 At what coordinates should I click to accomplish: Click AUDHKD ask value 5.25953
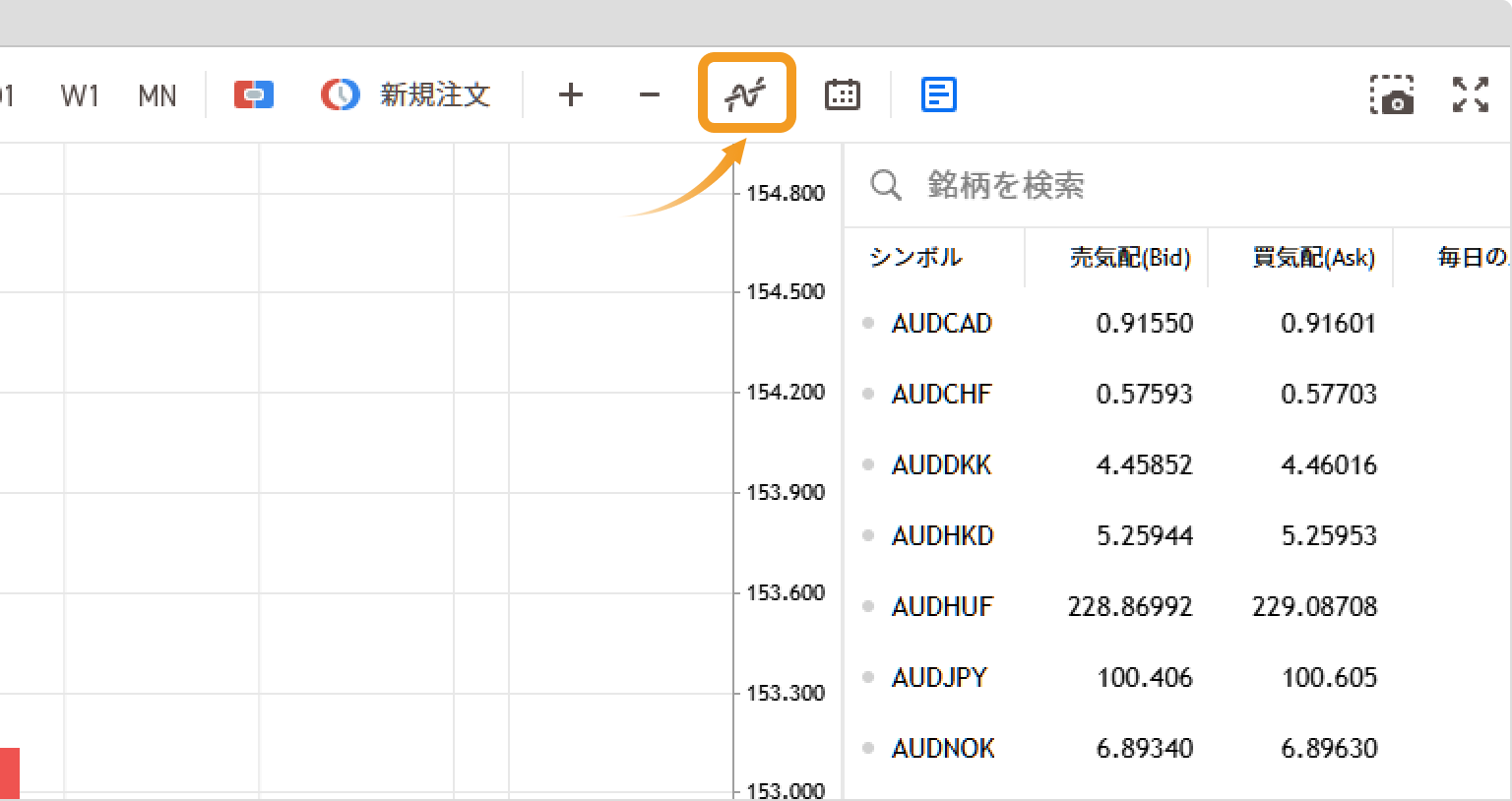1328,535
